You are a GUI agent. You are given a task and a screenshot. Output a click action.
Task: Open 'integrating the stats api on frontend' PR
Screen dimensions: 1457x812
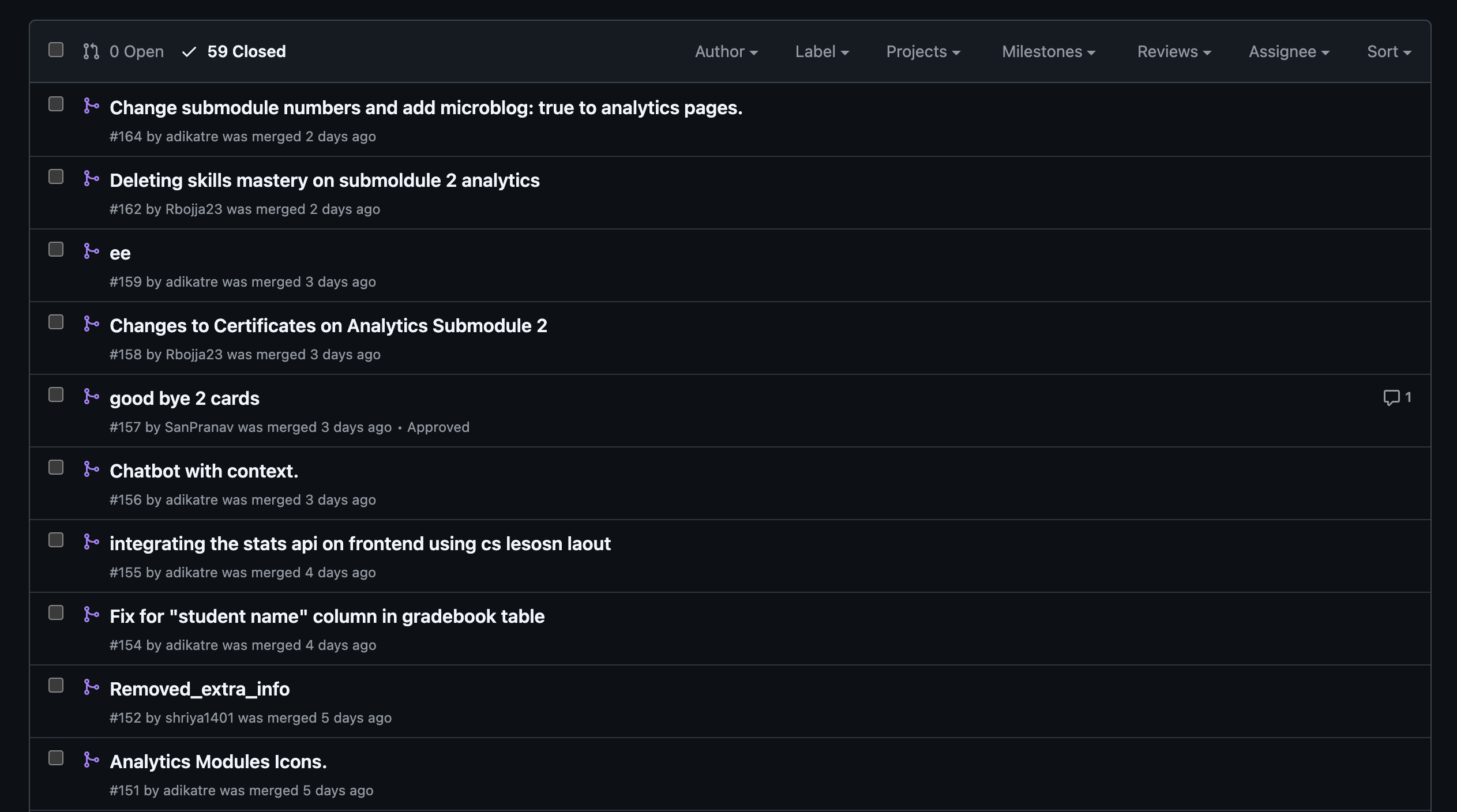coord(360,544)
